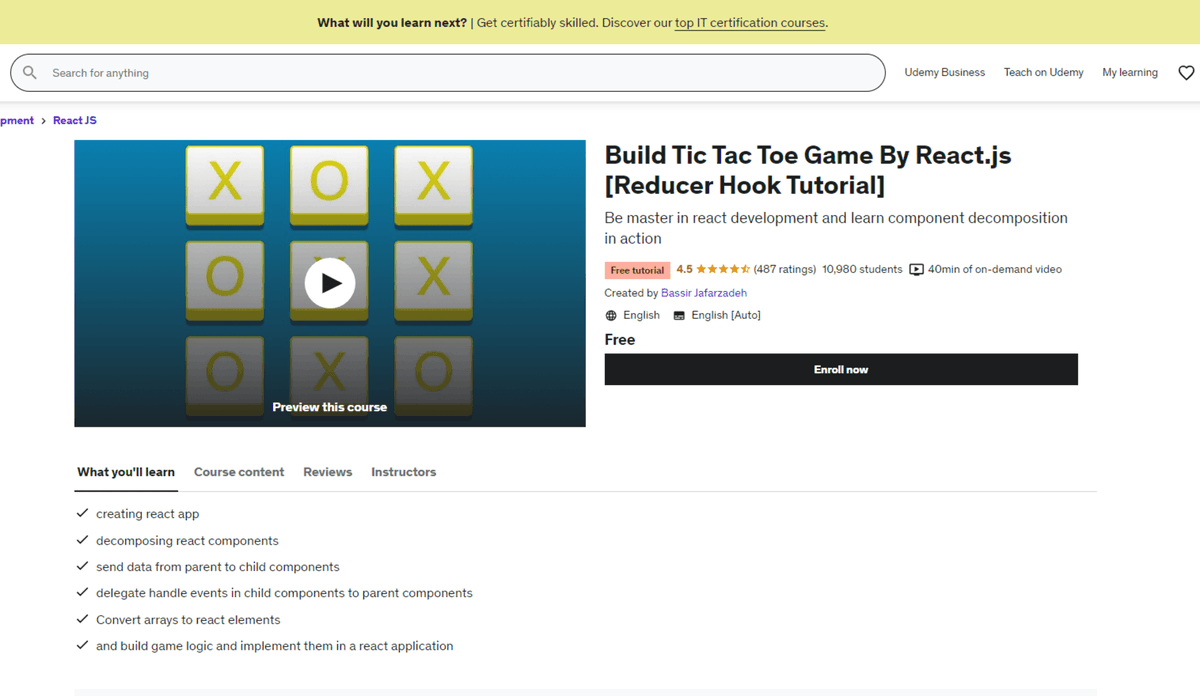Click Teach on Udemy

click(1043, 72)
